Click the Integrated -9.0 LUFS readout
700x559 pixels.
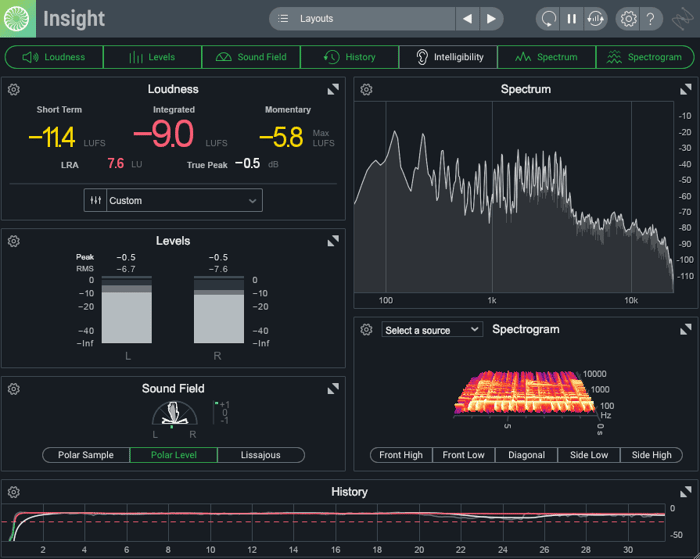tap(163, 134)
